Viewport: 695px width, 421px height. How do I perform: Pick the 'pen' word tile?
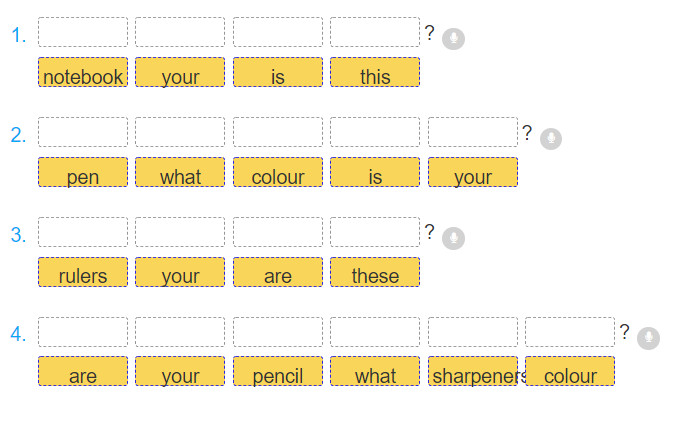point(83,172)
